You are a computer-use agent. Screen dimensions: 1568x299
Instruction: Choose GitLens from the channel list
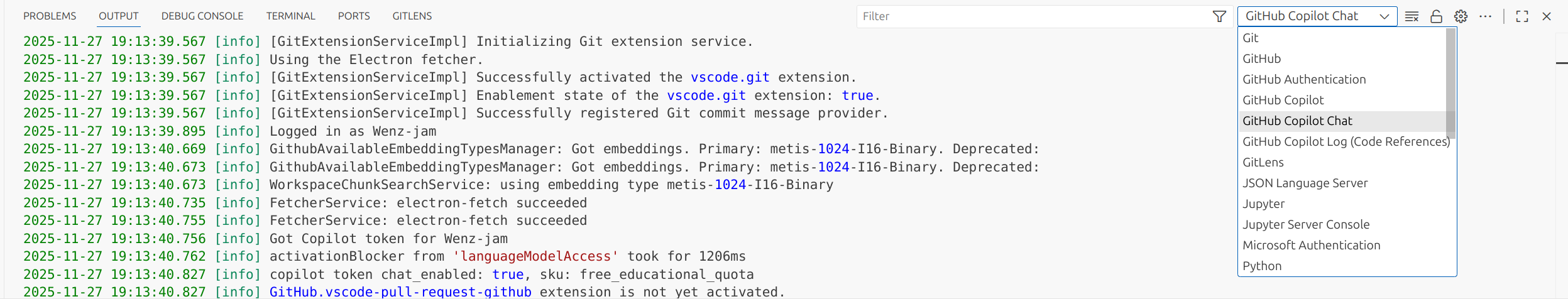[x=1263, y=162]
